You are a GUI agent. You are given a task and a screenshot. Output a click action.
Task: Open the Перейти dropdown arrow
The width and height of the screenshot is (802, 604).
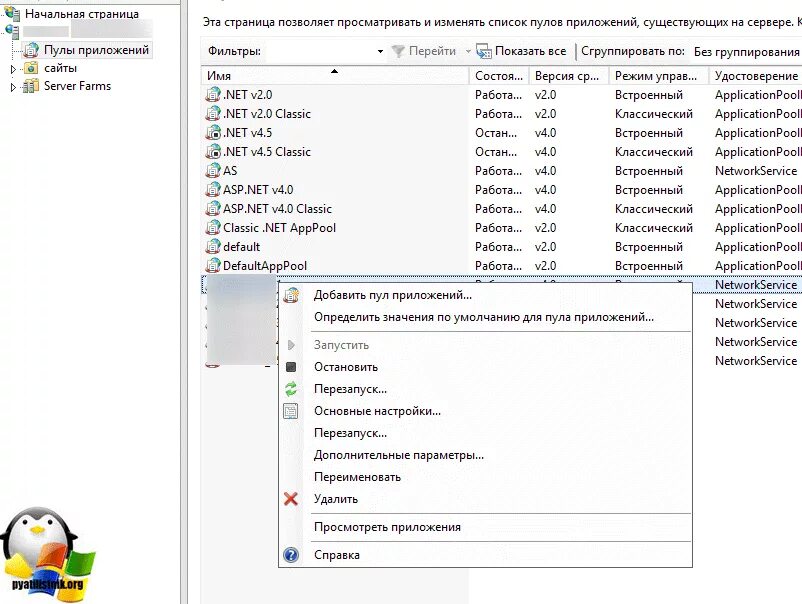467,51
